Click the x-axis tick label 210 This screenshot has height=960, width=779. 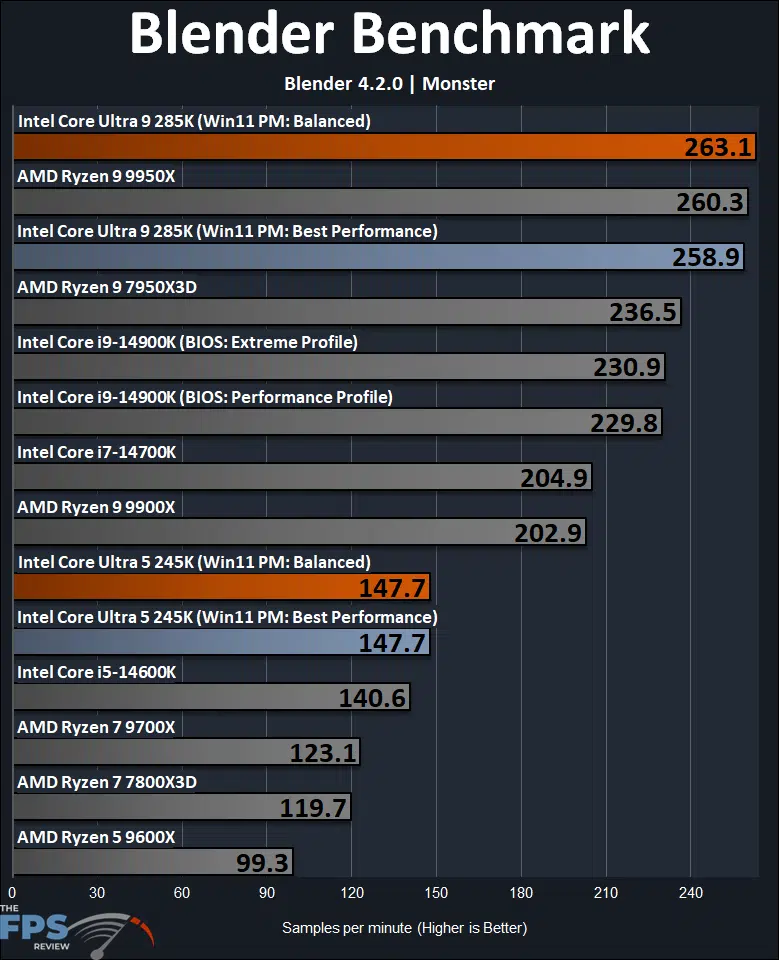pyautogui.click(x=606, y=893)
